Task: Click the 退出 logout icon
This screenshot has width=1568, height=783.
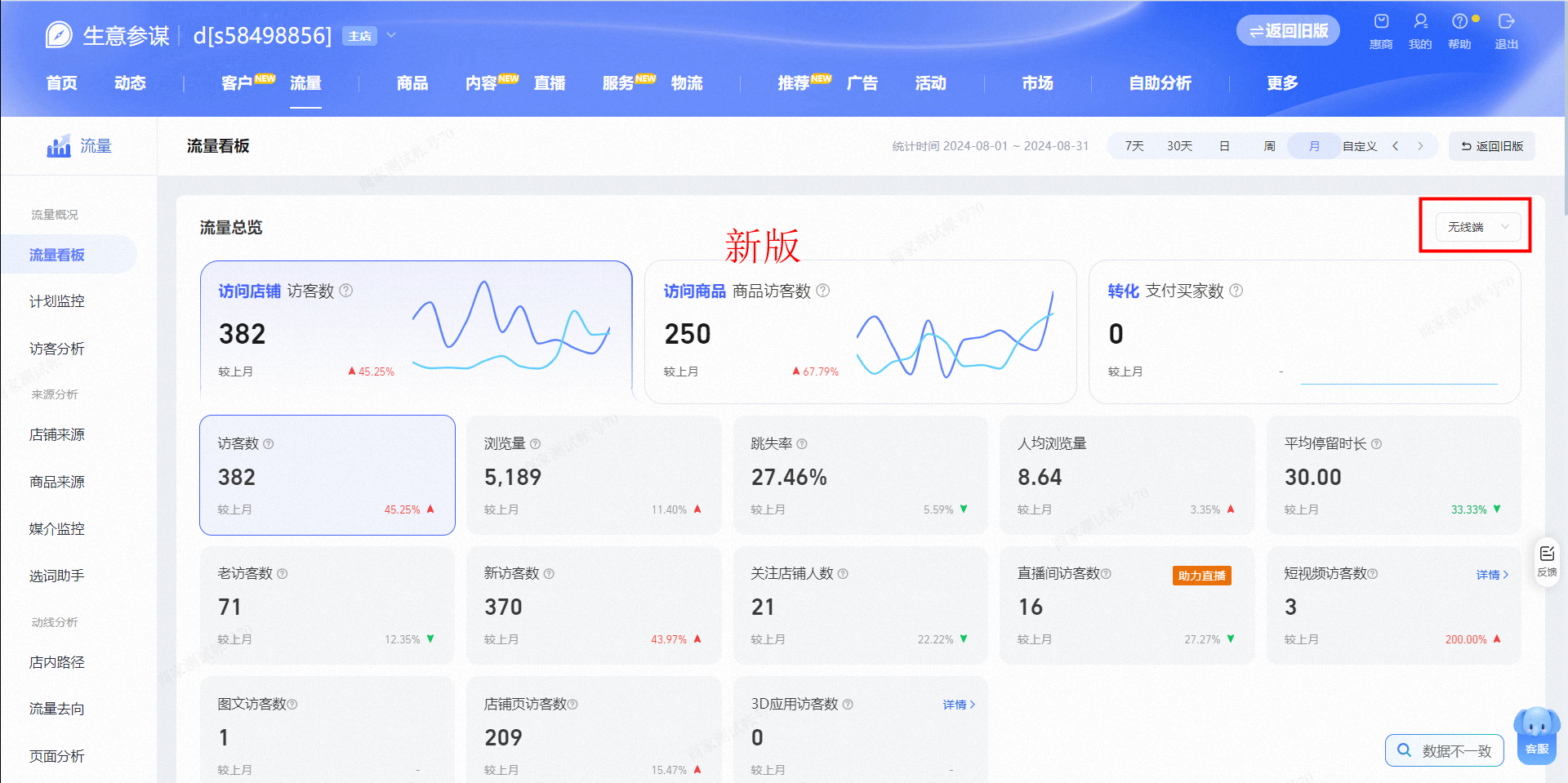Action: point(1506,22)
